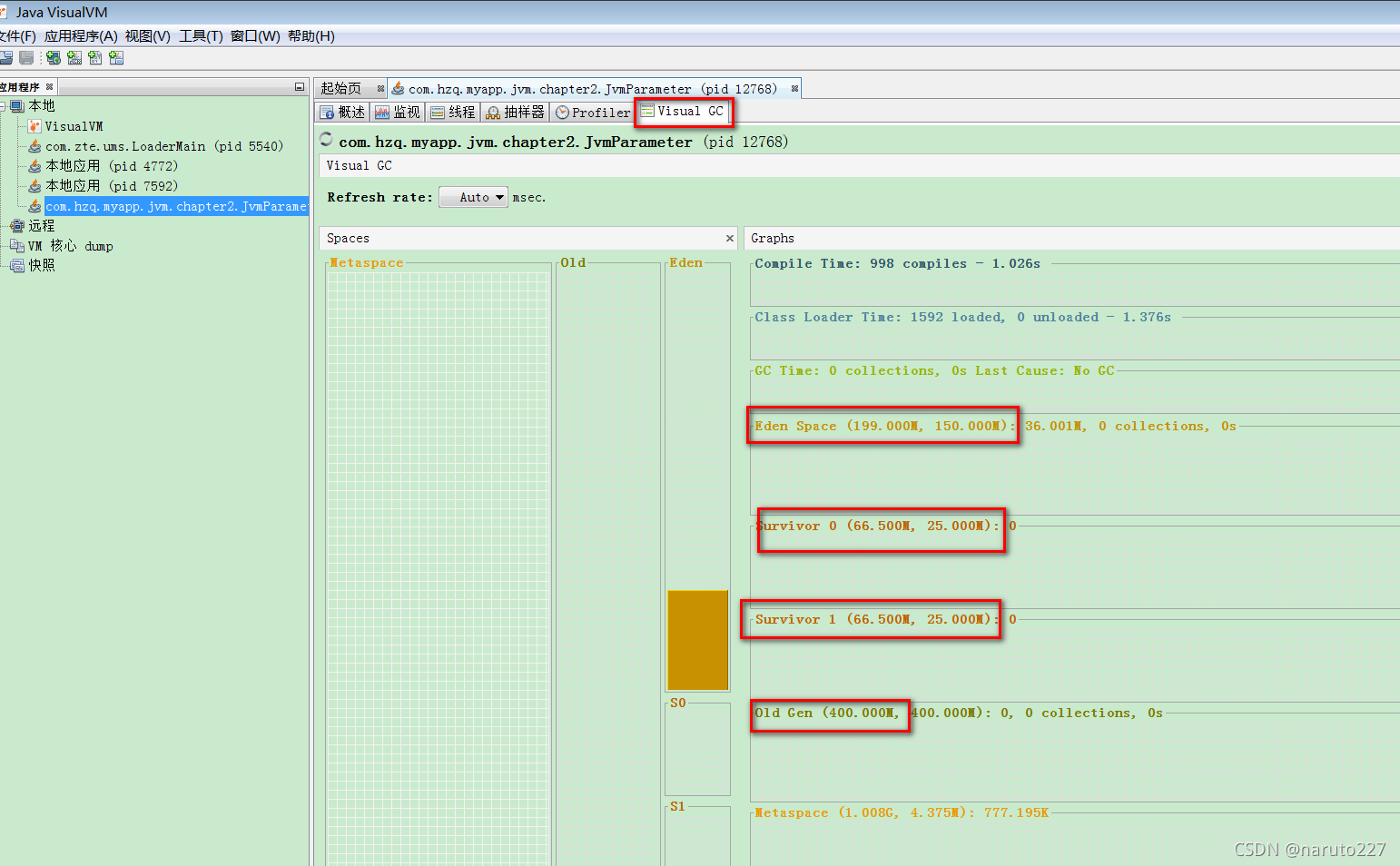1400x866 pixels.
Task: Switch to the 线程 threads tab
Action: pos(452,112)
